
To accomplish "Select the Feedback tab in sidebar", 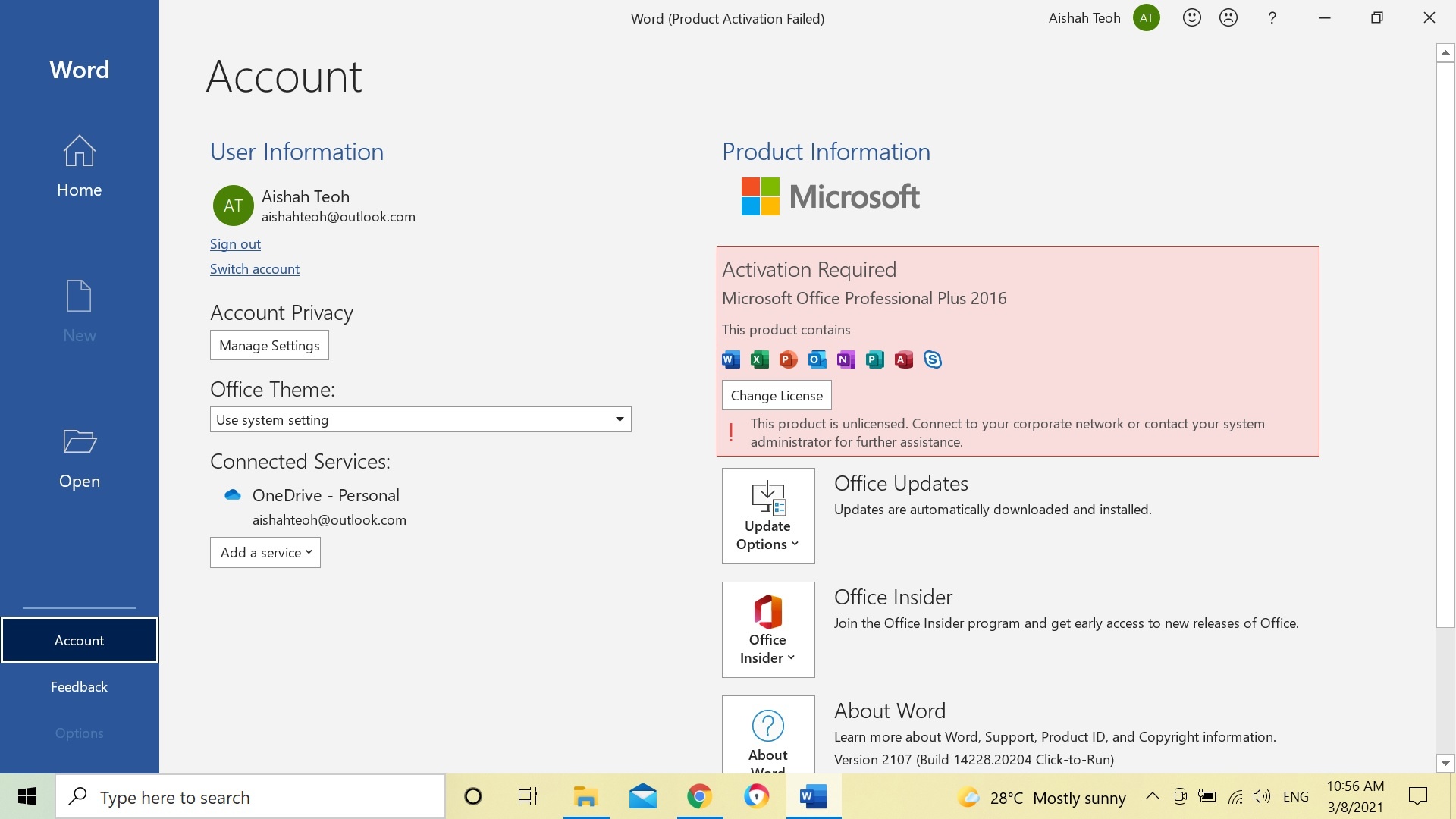I will pos(79,686).
